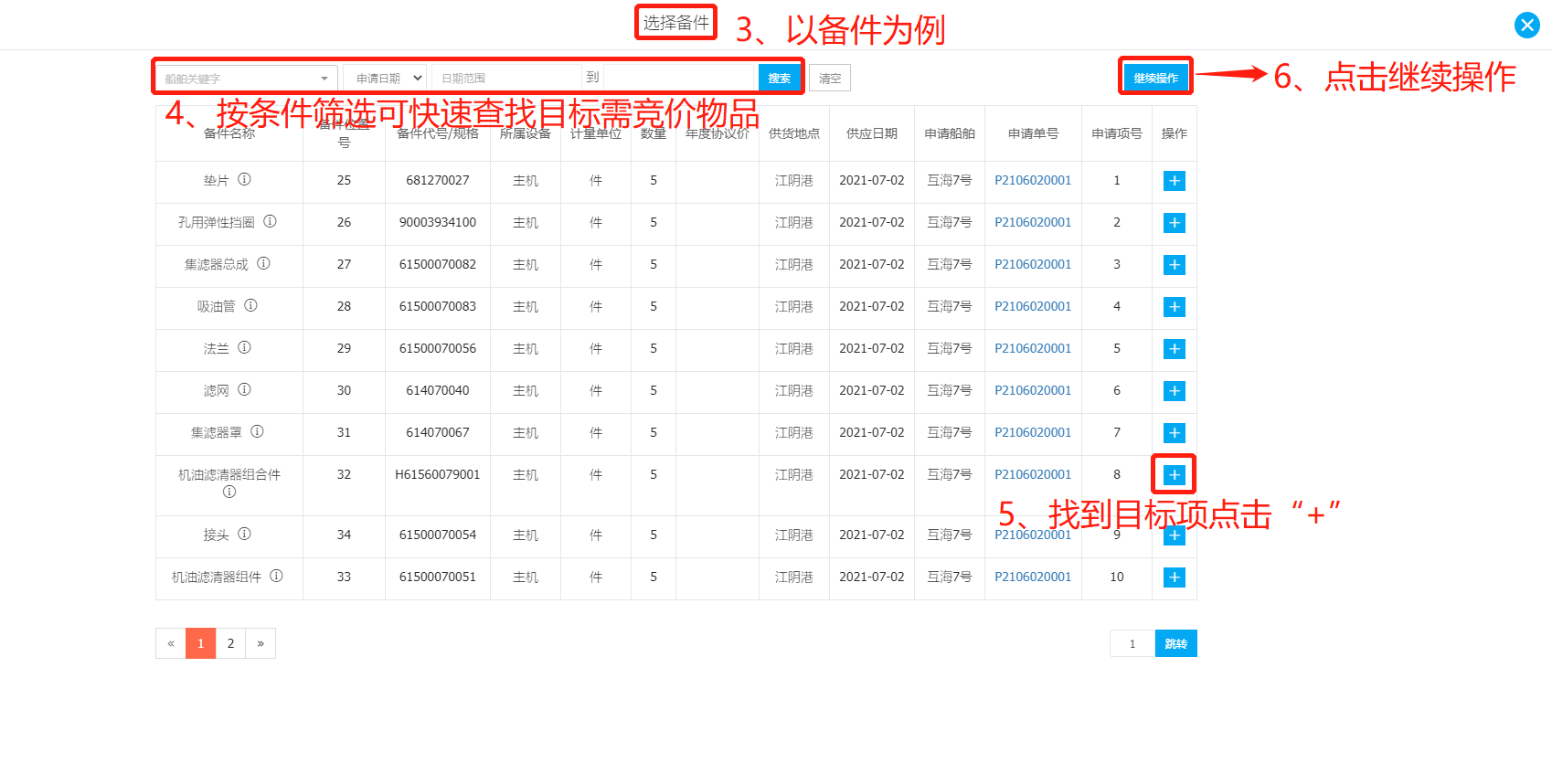The image size is (1552, 784).
Task: Click the 清空 button
Action: 830,79
